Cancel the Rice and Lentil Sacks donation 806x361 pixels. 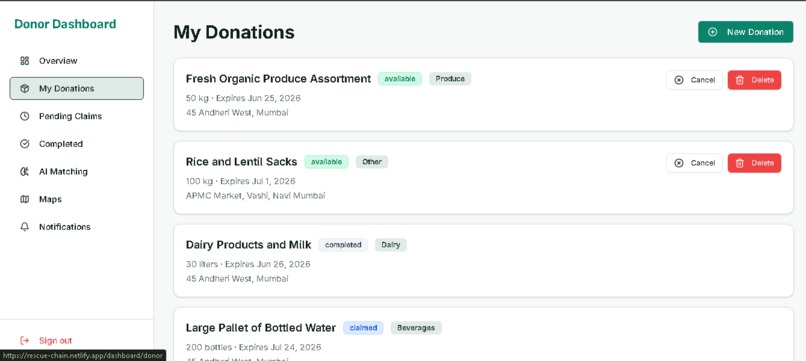click(694, 163)
